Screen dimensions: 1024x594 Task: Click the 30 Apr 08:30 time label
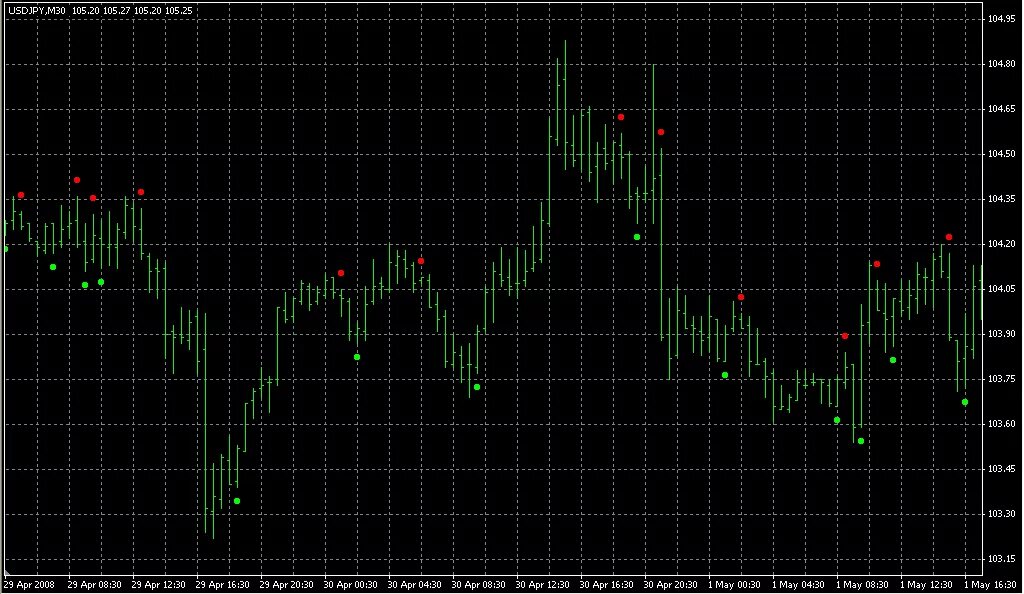tap(478, 585)
